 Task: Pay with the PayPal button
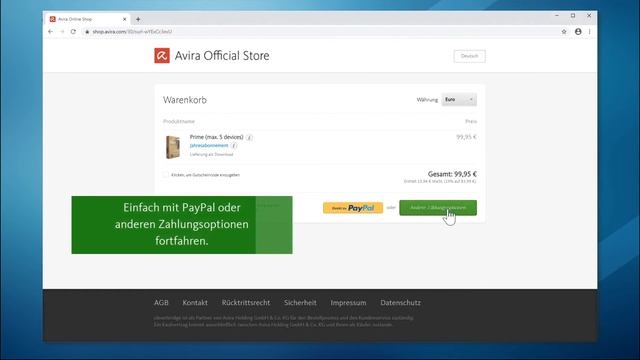click(353, 208)
